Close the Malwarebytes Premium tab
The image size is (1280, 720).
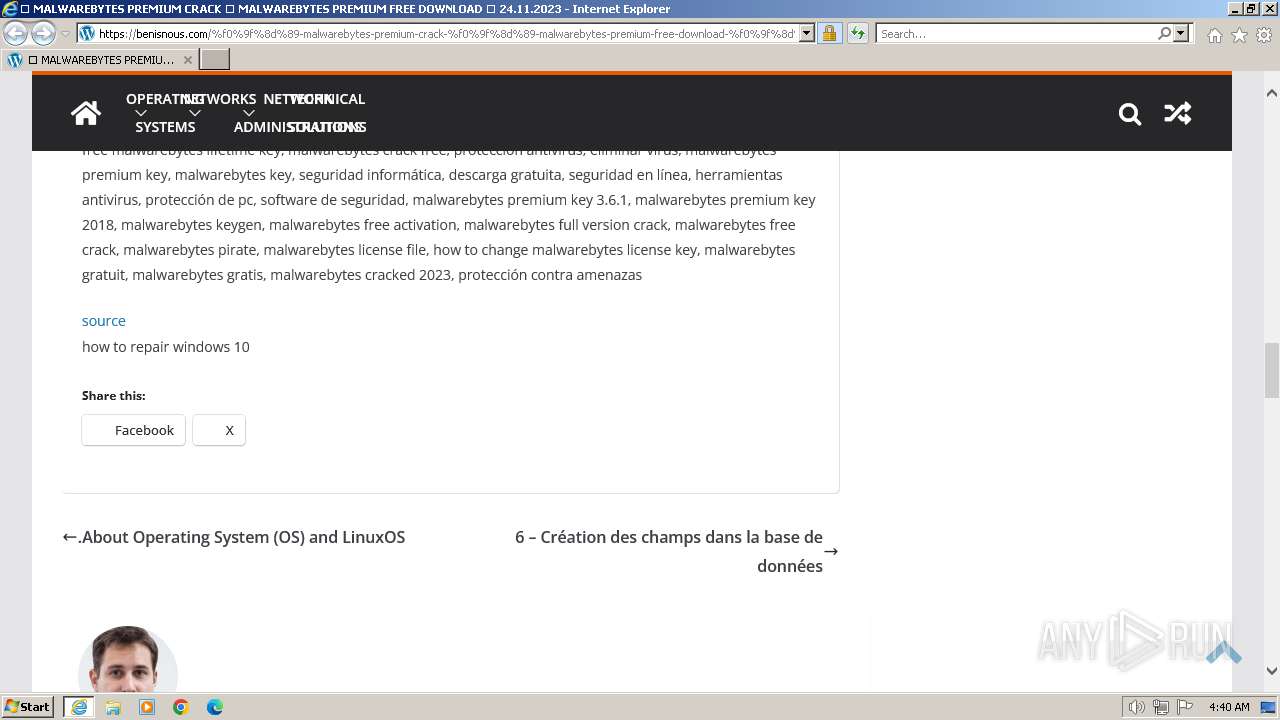tap(188, 60)
